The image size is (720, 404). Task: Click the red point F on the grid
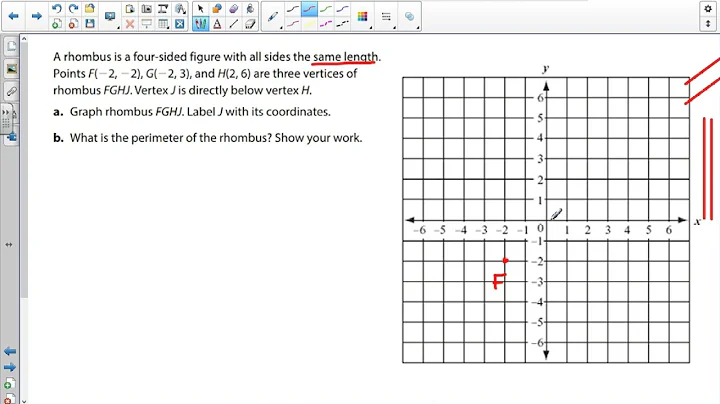pyautogui.click(x=505, y=261)
